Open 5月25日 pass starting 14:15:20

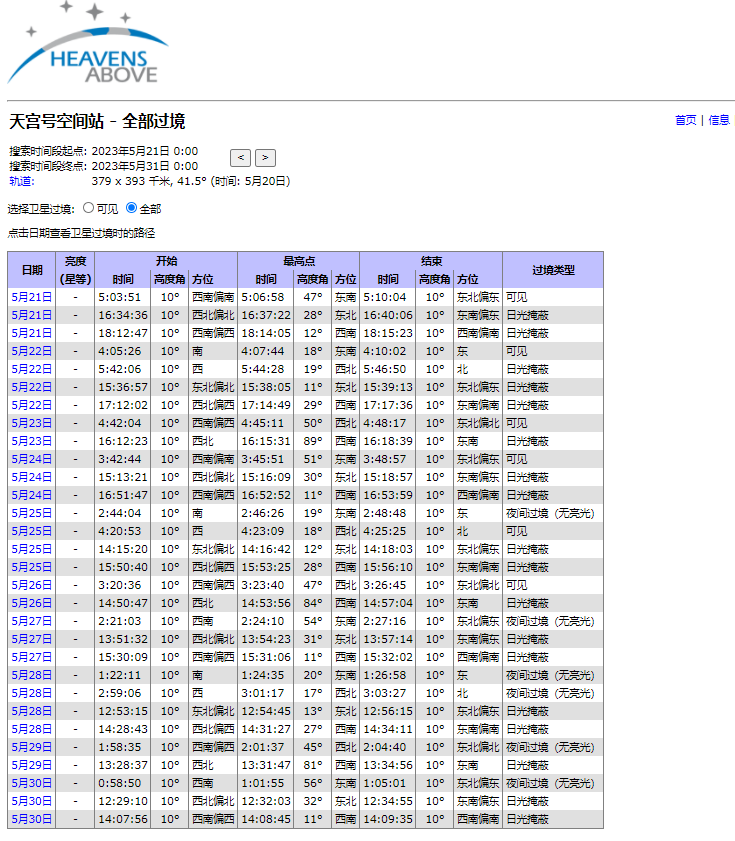[32, 549]
